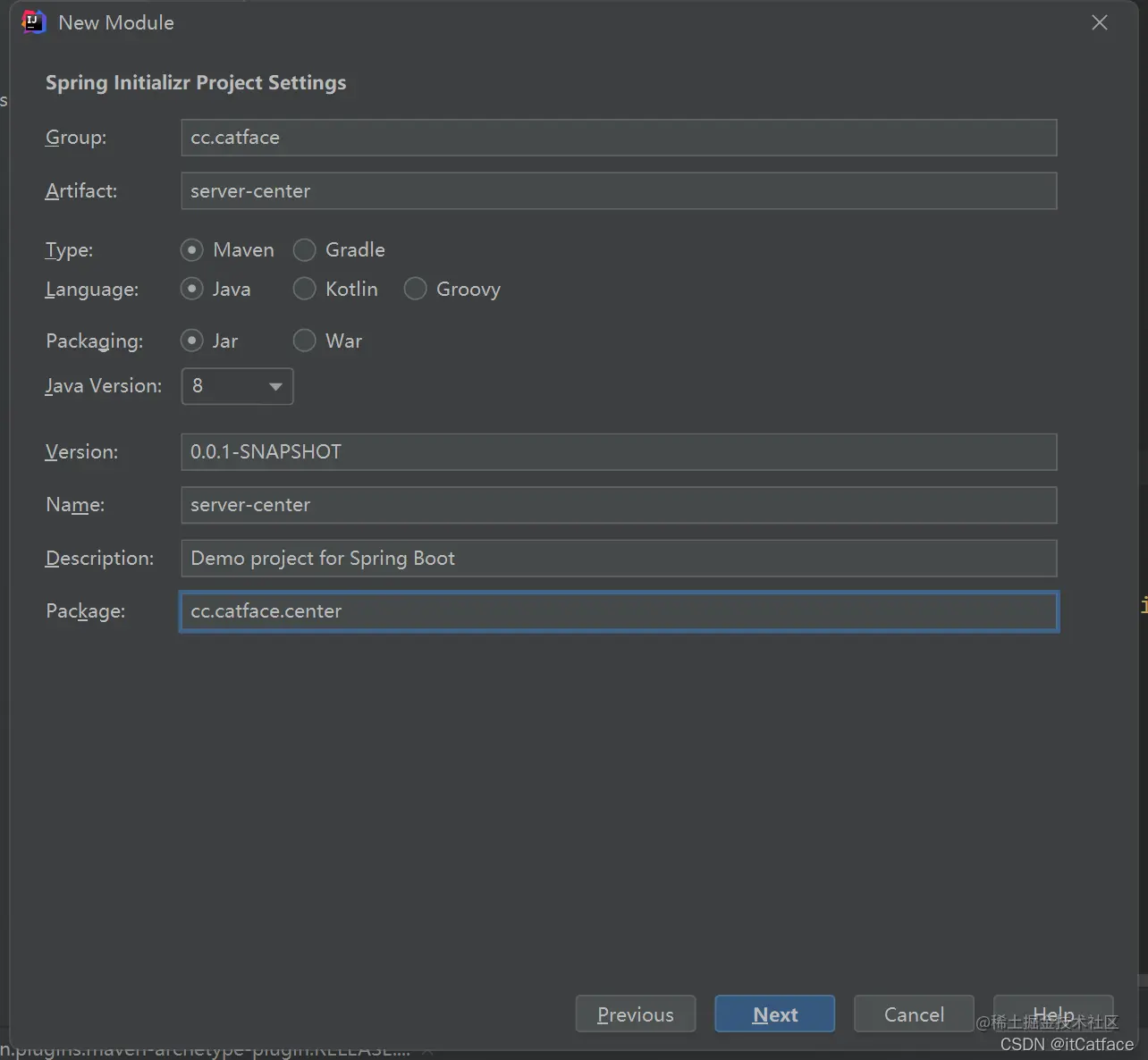The image size is (1148, 1060).
Task: Click the Description label
Action: (x=100, y=559)
